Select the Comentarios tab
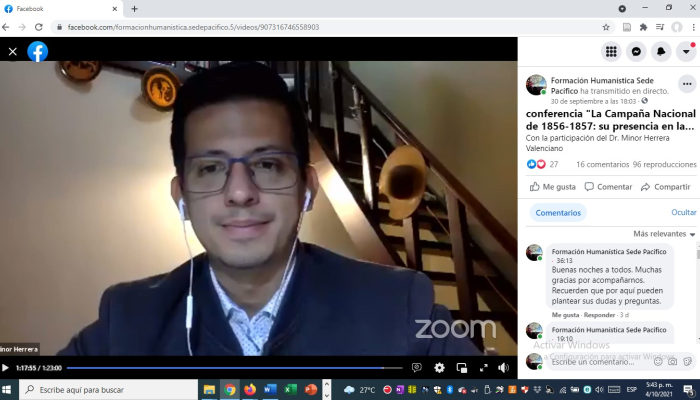The width and height of the screenshot is (700, 400). pyautogui.click(x=557, y=212)
